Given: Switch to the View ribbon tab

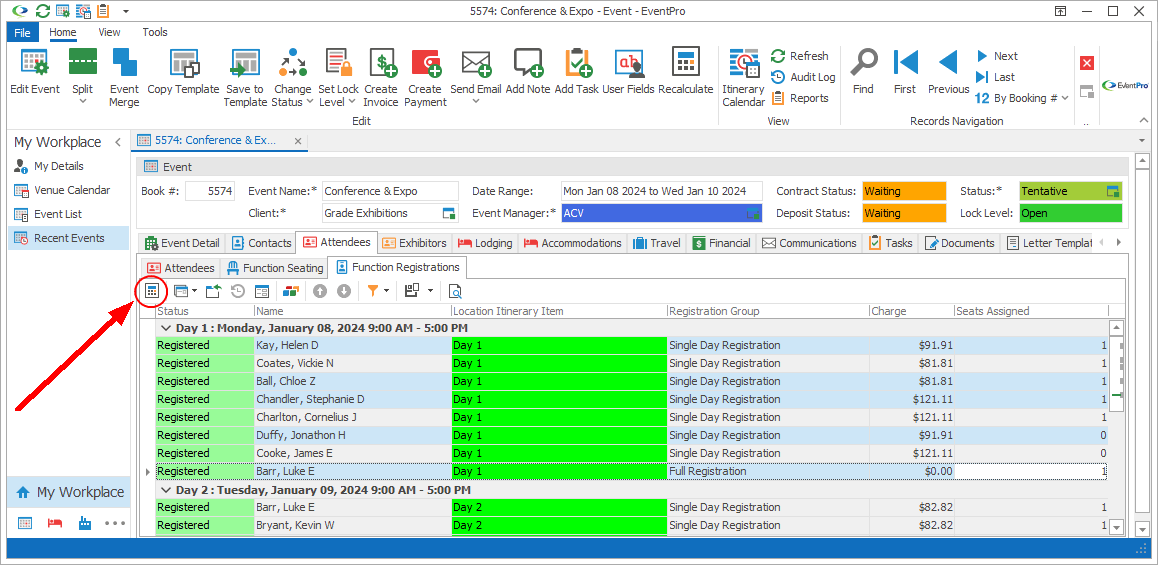Looking at the screenshot, I should [109, 32].
